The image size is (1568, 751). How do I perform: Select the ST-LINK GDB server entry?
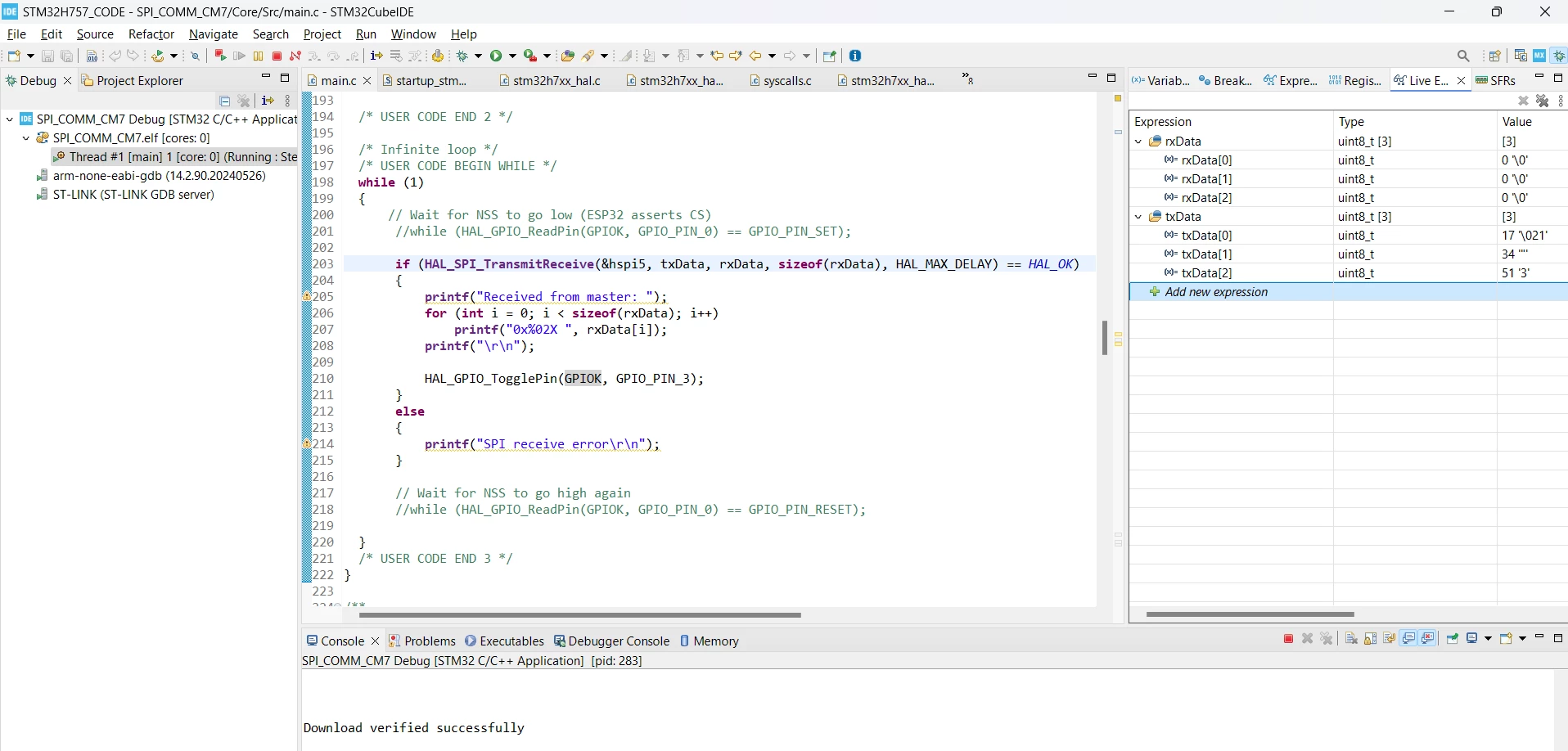(125, 195)
